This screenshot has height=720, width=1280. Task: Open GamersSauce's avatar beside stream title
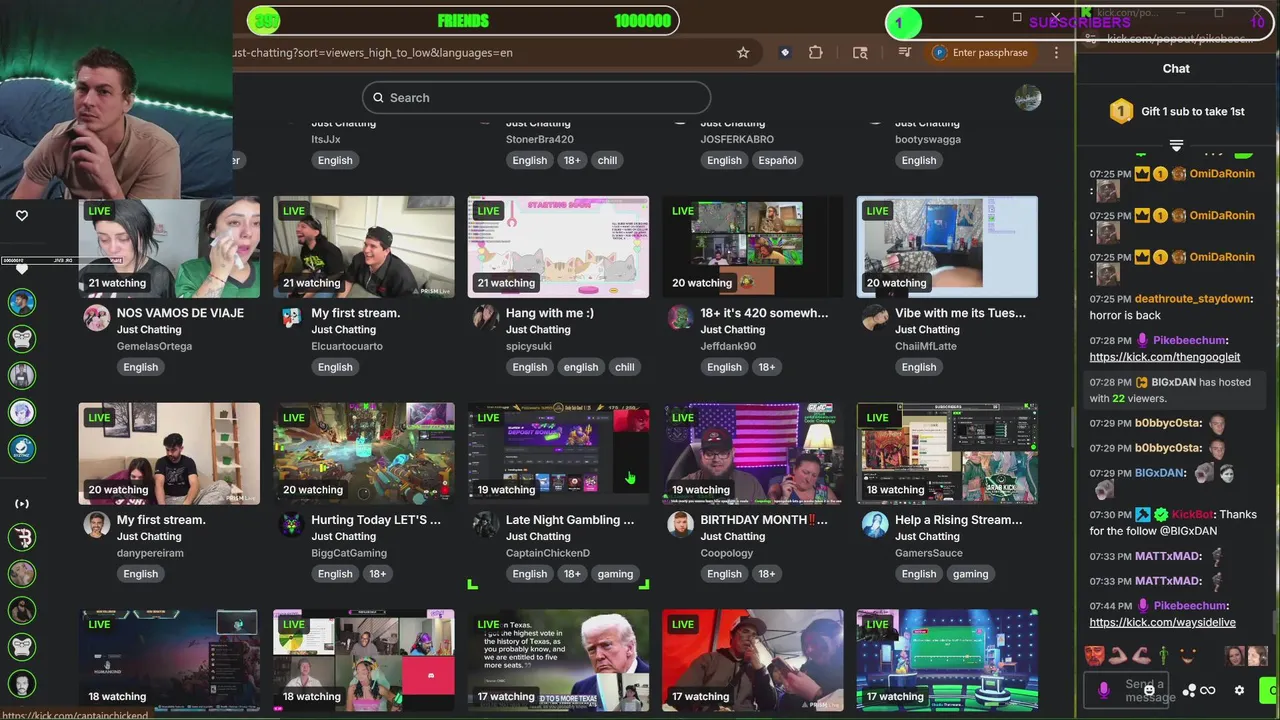875,525
